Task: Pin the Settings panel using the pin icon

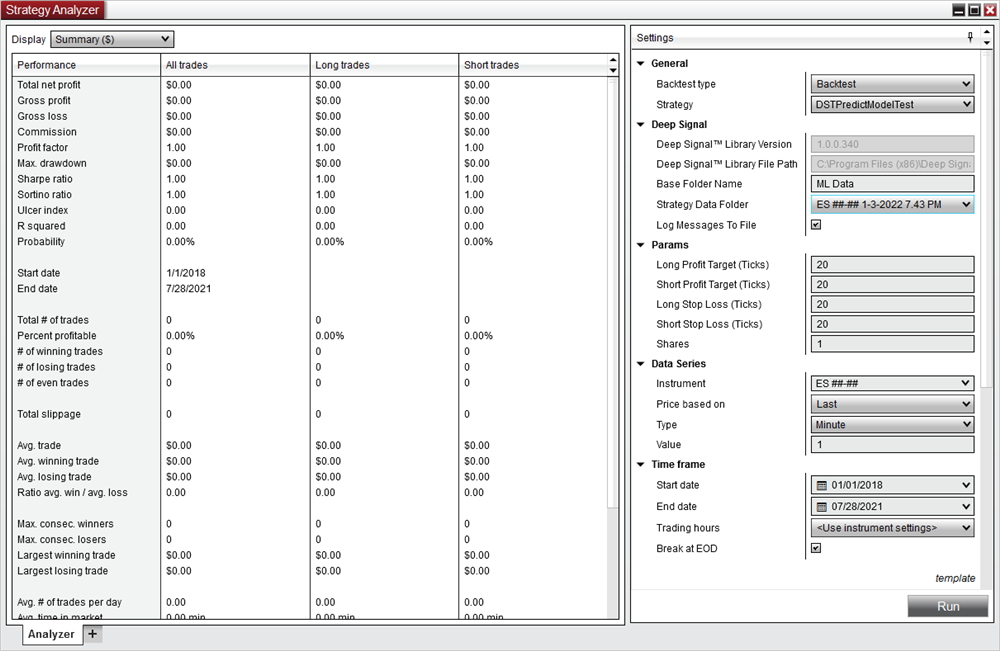Action: coord(969,38)
